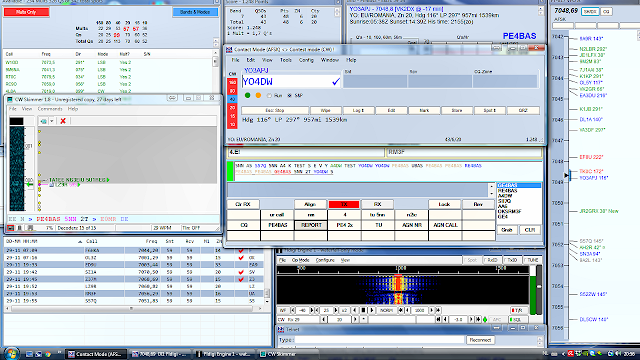
Task: Toggle the TUNE checkbox in Fldigi Engine
Action: pos(533,260)
